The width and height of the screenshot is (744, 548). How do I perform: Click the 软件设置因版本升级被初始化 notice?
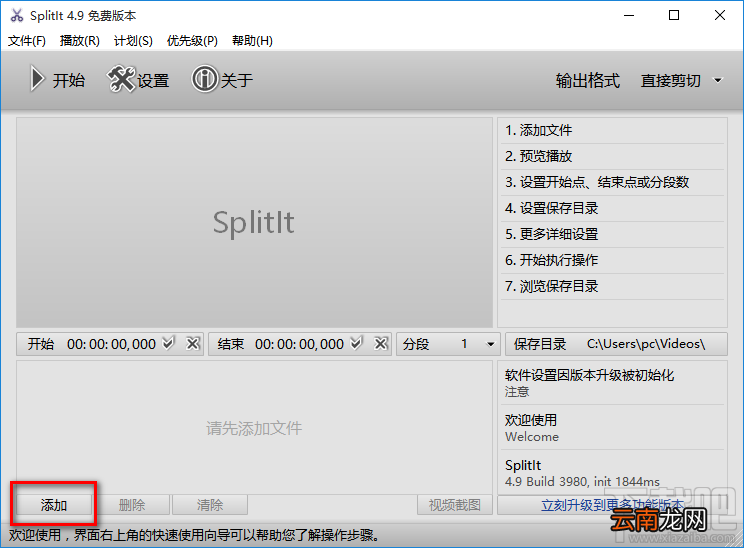click(x=612, y=382)
